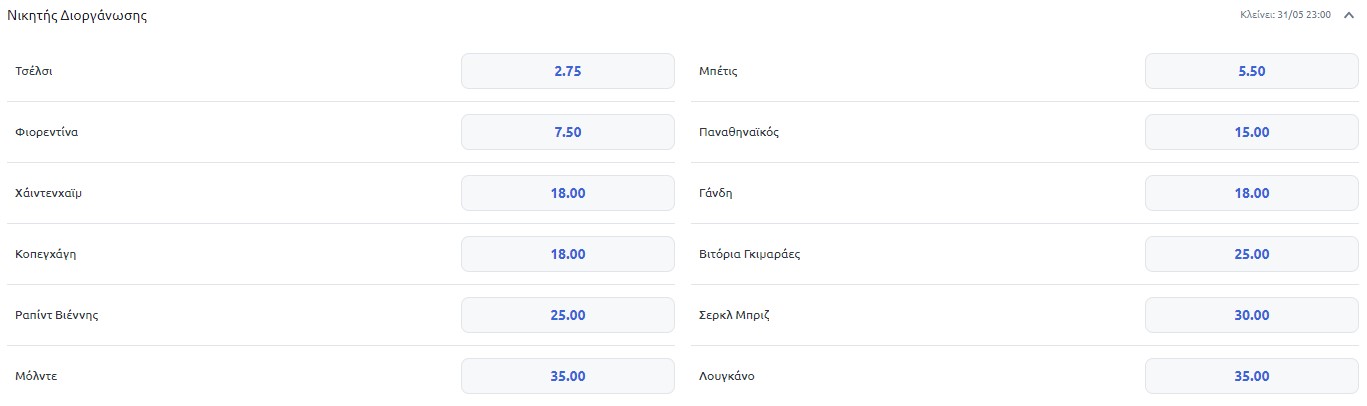The image size is (1367, 406).
Task: Pick Παναθηναϊκός at 15.00
Action: (1251, 132)
